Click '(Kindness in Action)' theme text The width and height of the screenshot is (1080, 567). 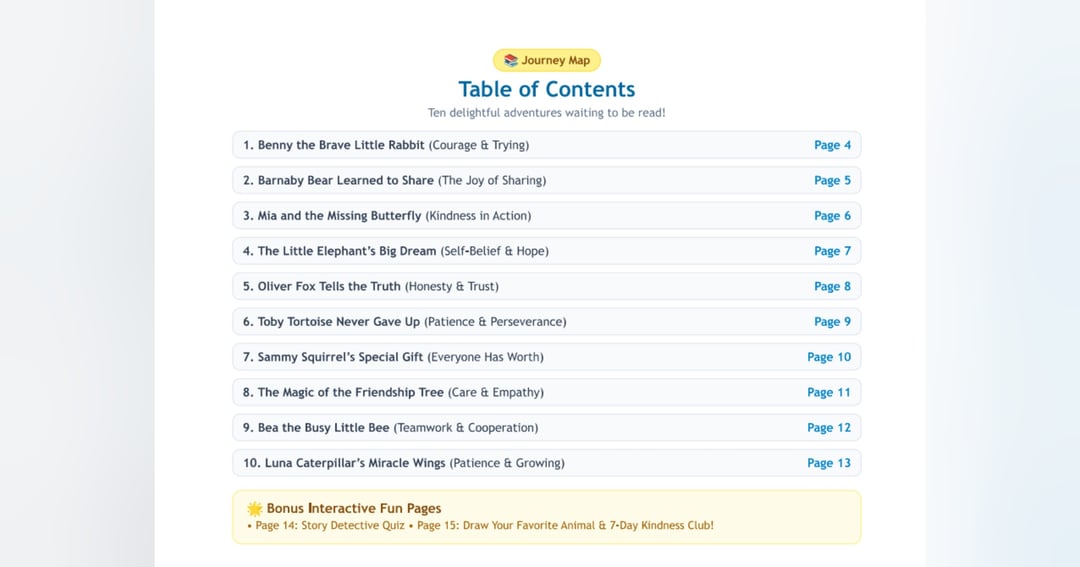[478, 216]
